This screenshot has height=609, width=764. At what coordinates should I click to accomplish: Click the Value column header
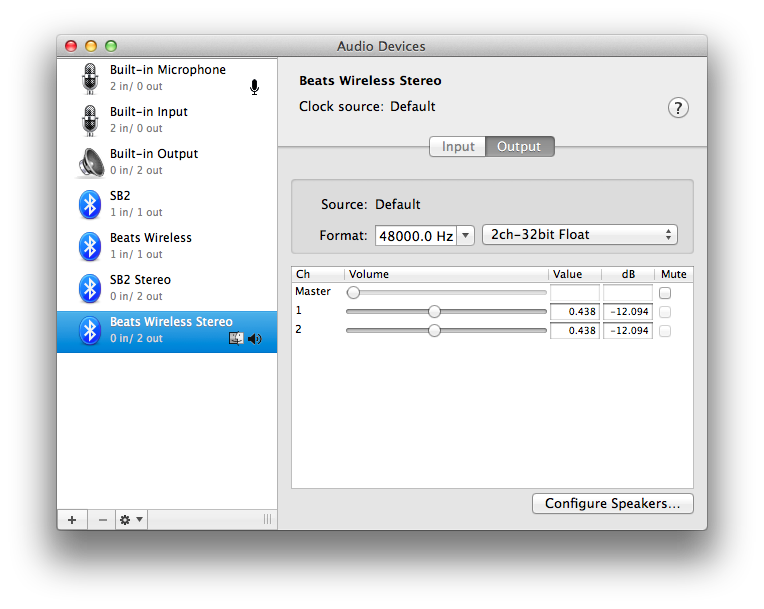[574, 274]
